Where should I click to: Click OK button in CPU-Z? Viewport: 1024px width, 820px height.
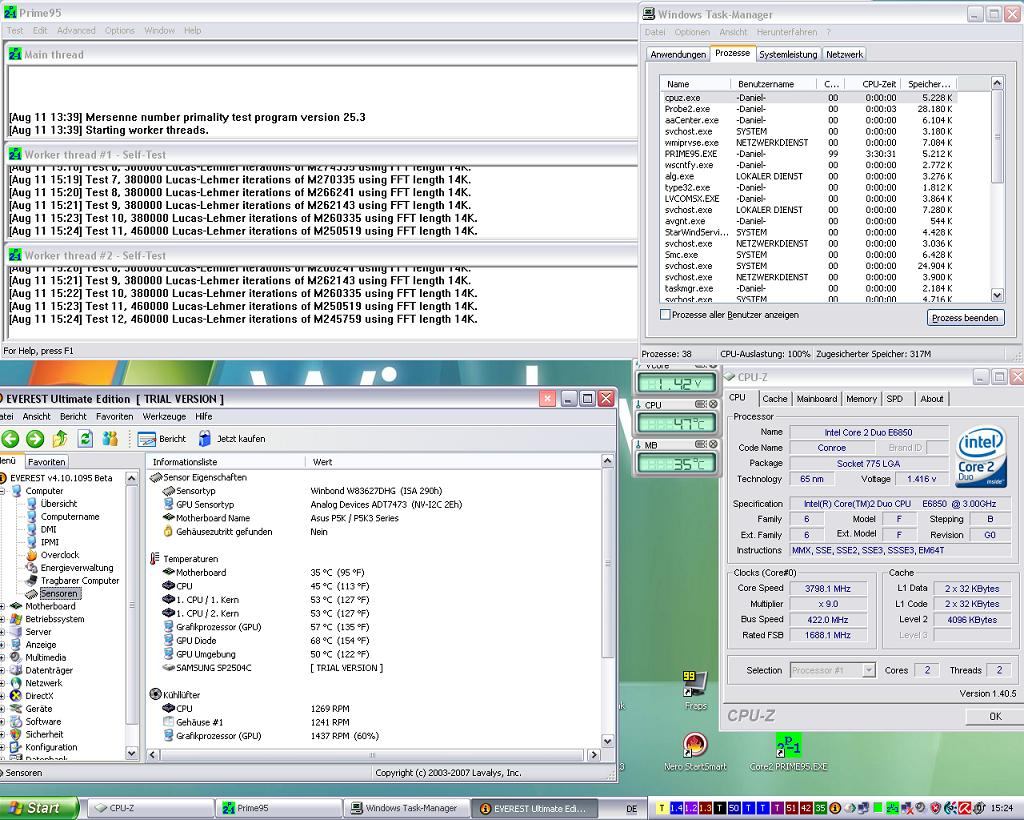[995, 716]
